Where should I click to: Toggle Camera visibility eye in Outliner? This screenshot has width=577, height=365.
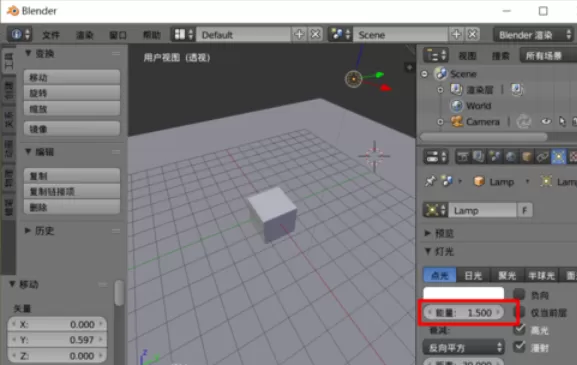(x=546, y=121)
